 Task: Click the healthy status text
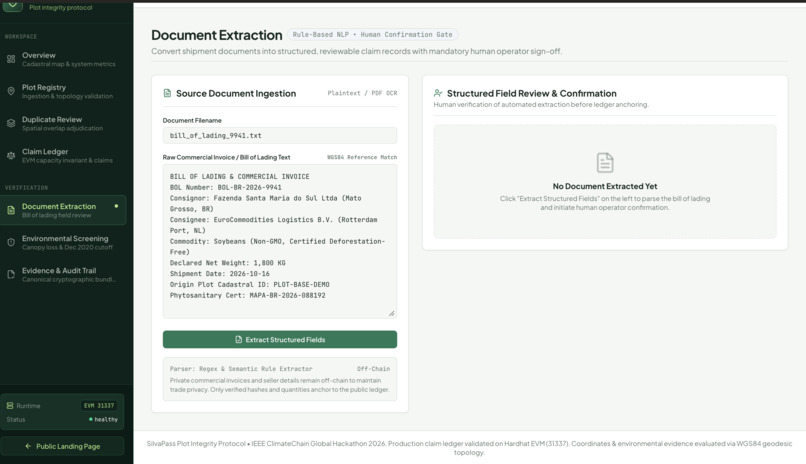106,419
